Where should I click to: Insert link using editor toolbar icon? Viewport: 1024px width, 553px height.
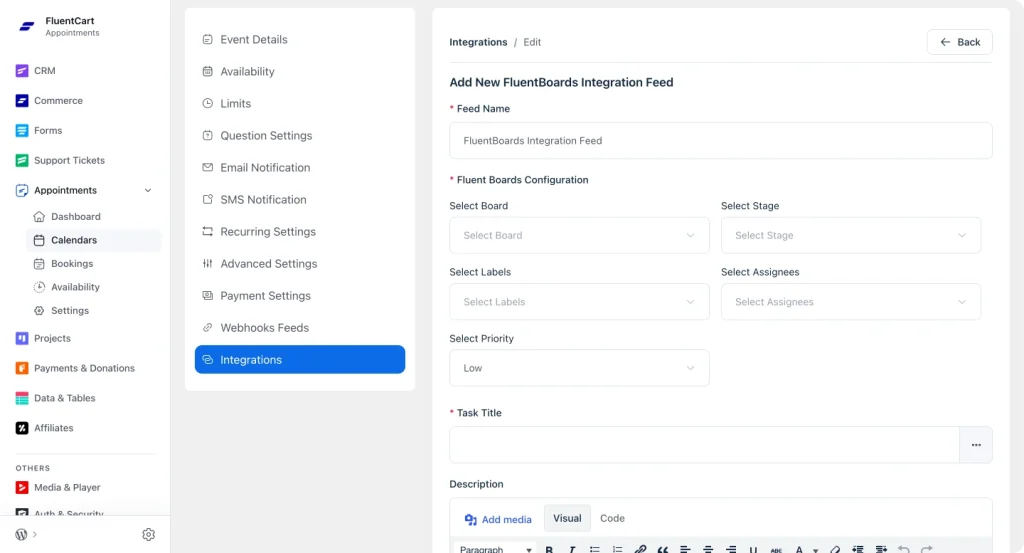point(640,549)
